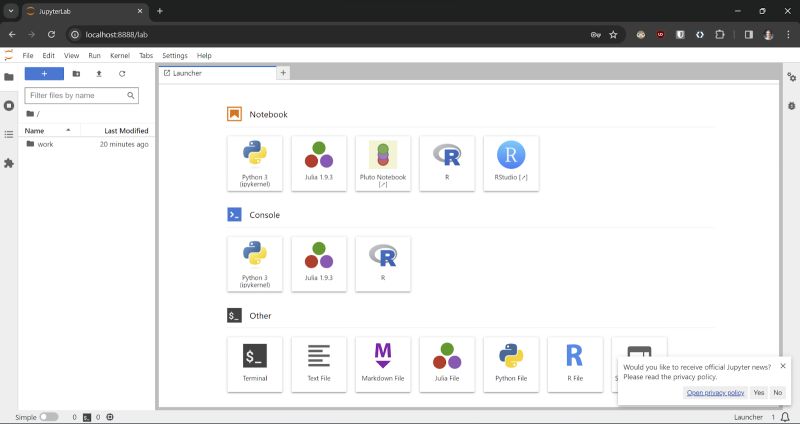Open Chrome tab search dropdown arrow

point(11,11)
